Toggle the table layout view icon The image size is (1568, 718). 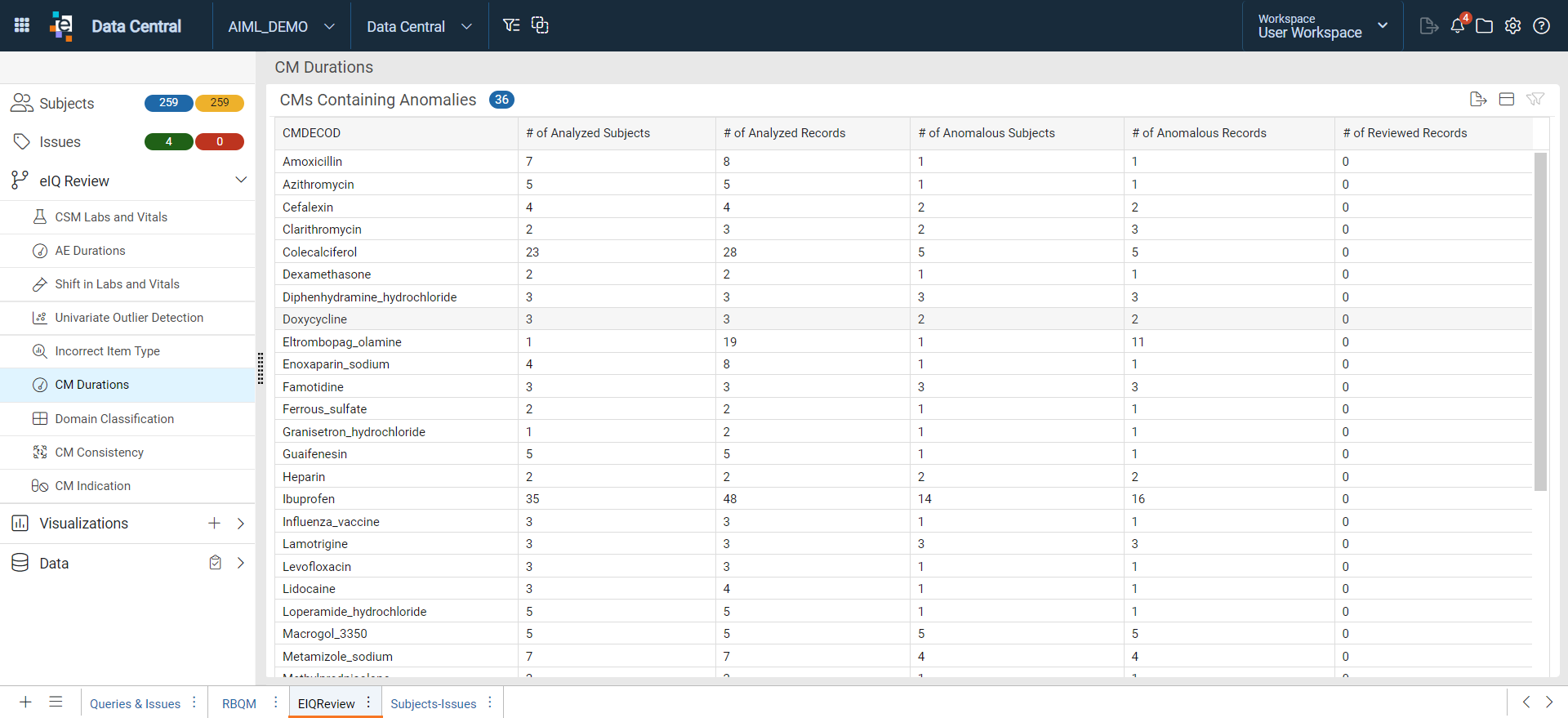coord(1507,99)
